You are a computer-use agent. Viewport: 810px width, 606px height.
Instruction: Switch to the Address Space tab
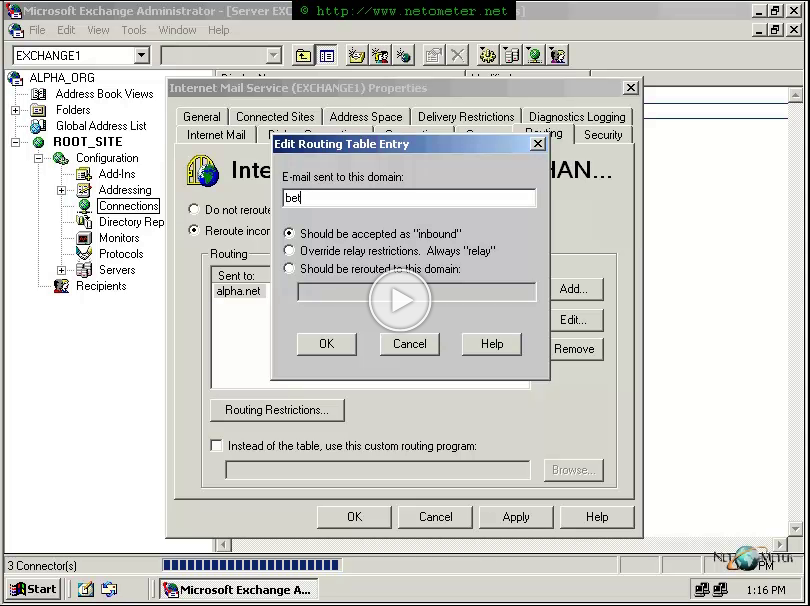366,117
